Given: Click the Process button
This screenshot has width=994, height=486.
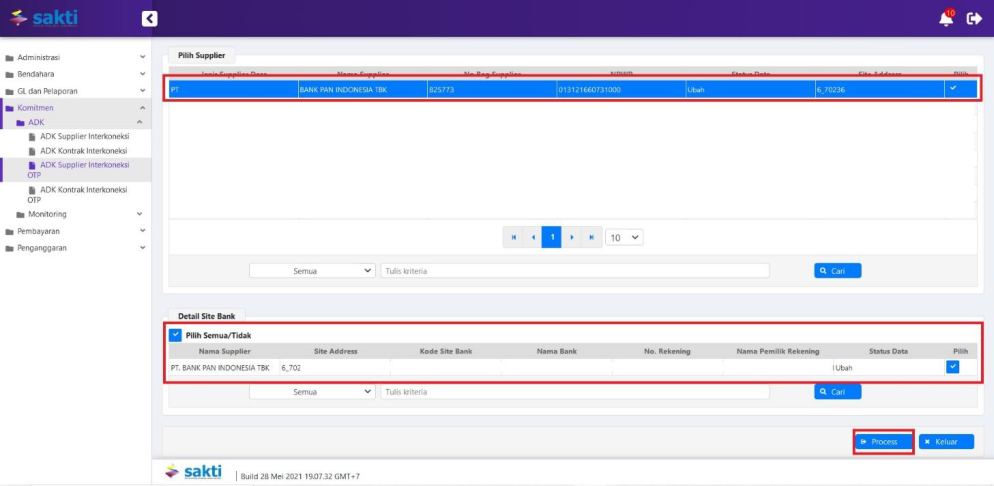Looking at the screenshot, I should coord(883,441).
